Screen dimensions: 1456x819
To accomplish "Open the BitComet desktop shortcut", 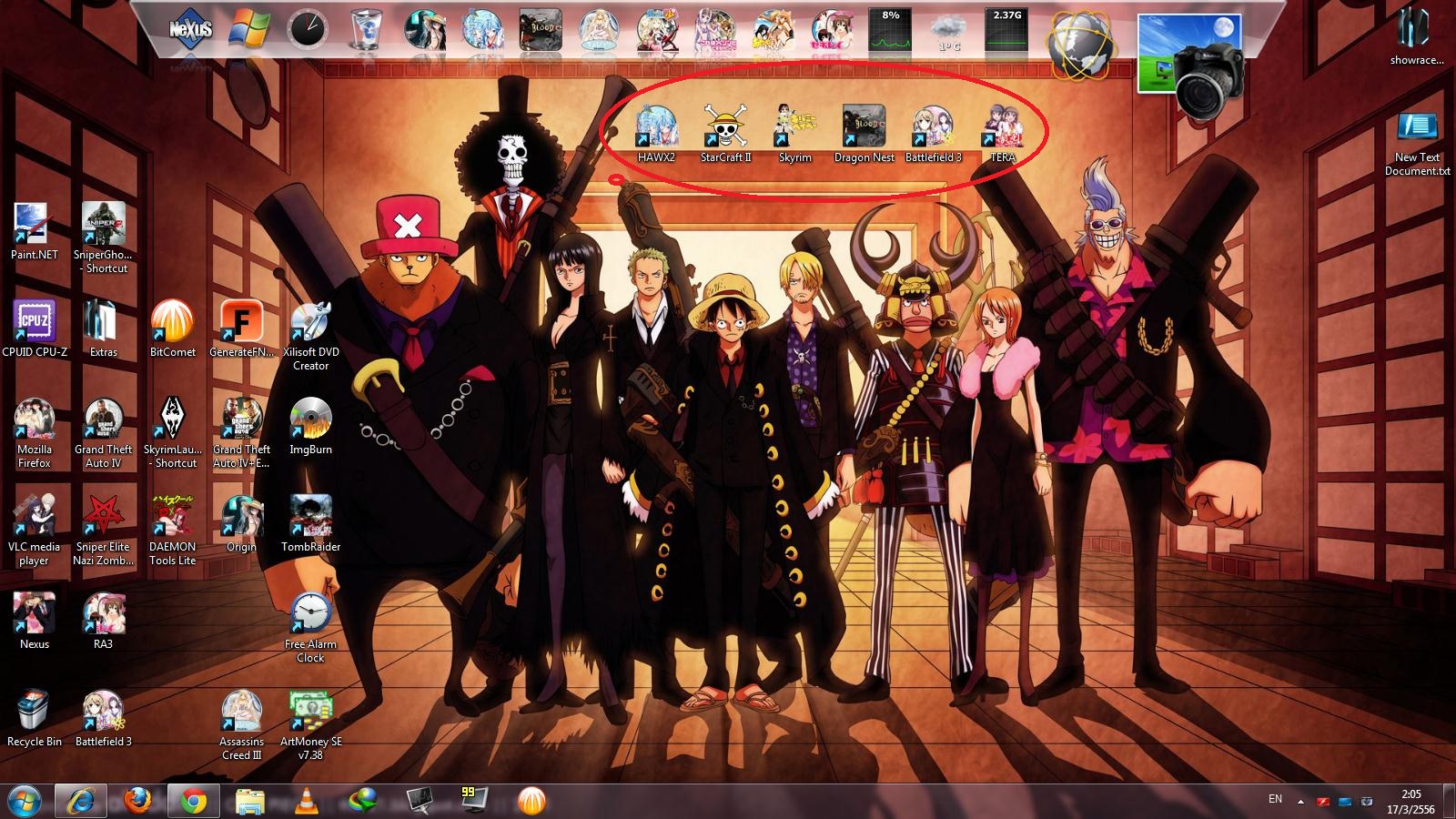I will pos(173,329).
